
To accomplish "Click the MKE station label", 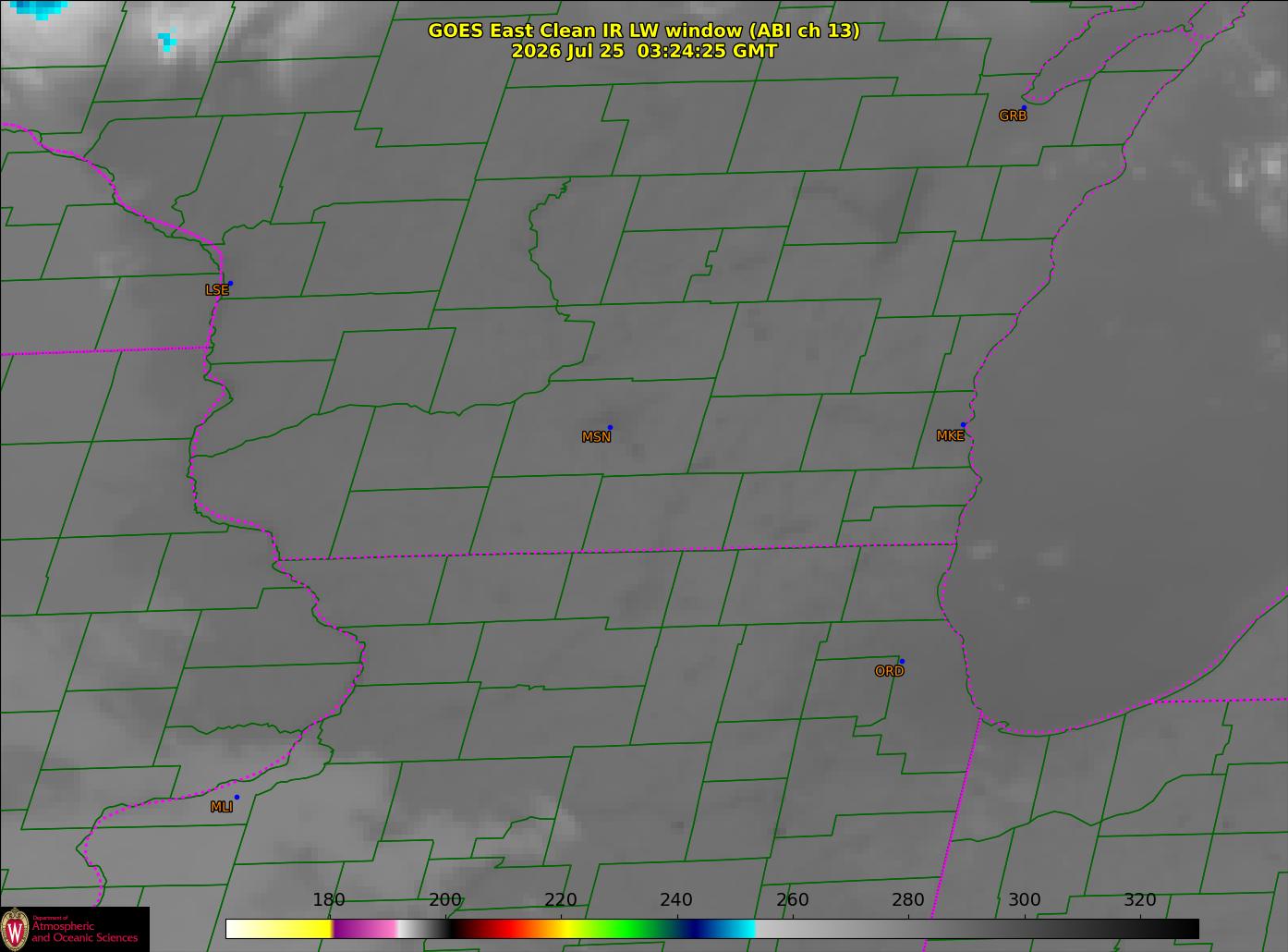I will pos(950,436).
